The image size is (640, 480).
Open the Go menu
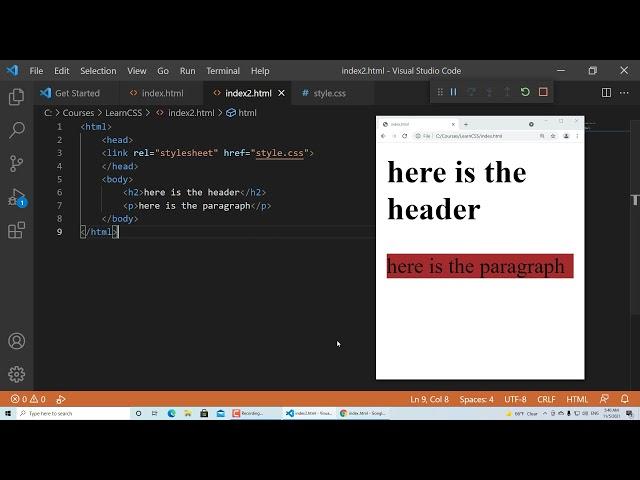163,71
